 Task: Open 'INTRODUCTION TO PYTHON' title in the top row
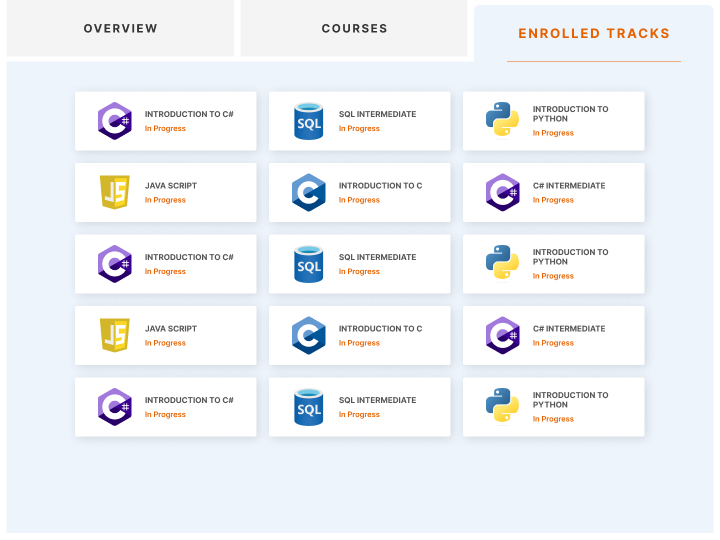click(x=570, y=114)
